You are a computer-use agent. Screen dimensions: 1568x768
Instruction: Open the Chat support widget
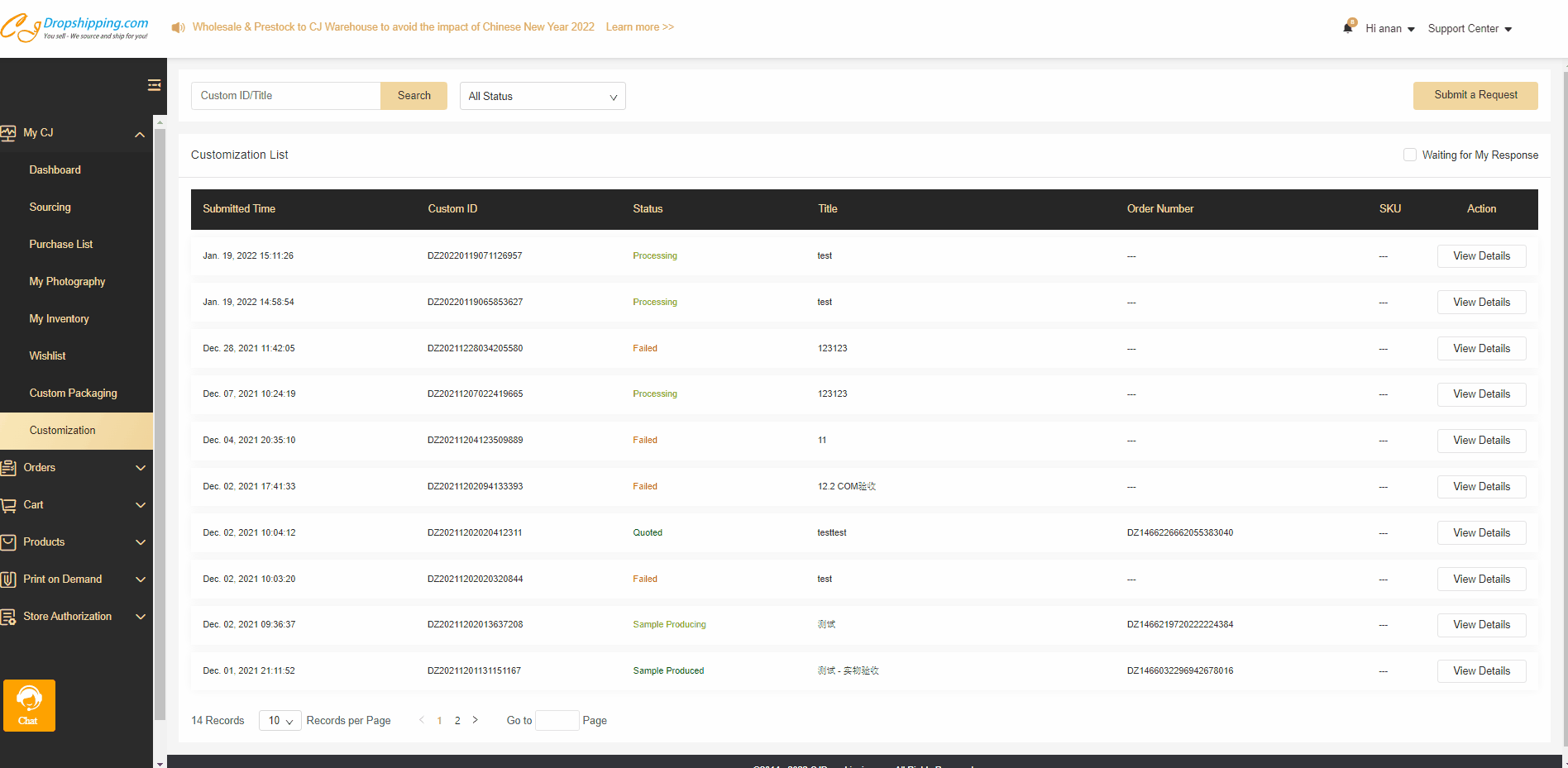[x=29, y=705]
